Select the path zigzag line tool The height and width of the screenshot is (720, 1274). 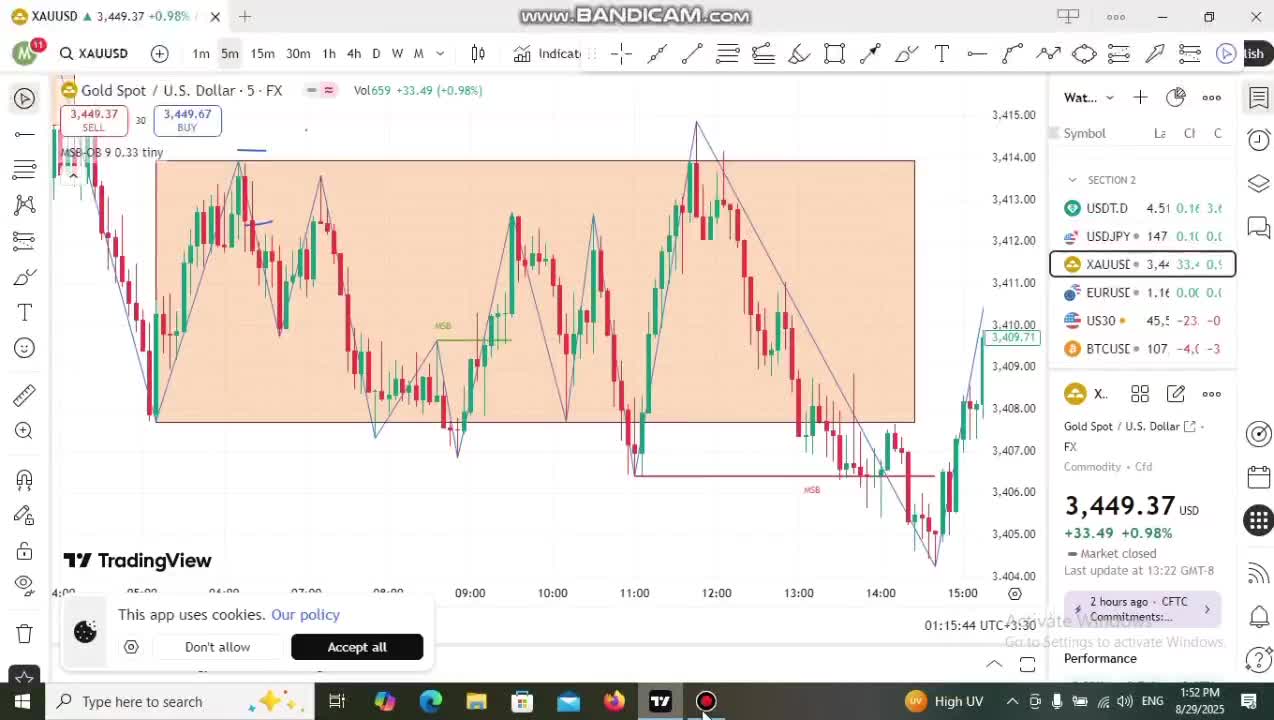tap(1048, 54)
